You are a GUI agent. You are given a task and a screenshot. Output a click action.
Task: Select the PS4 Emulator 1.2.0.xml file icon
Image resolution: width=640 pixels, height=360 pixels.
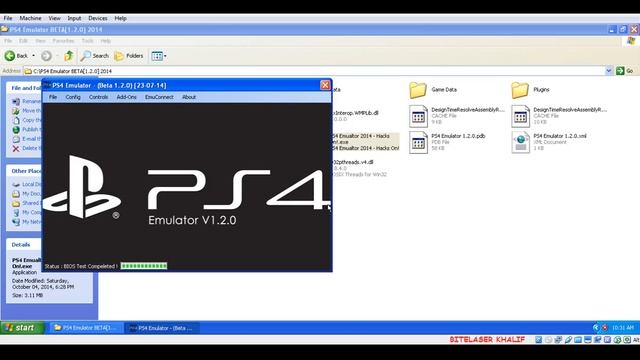coord(520,142)
